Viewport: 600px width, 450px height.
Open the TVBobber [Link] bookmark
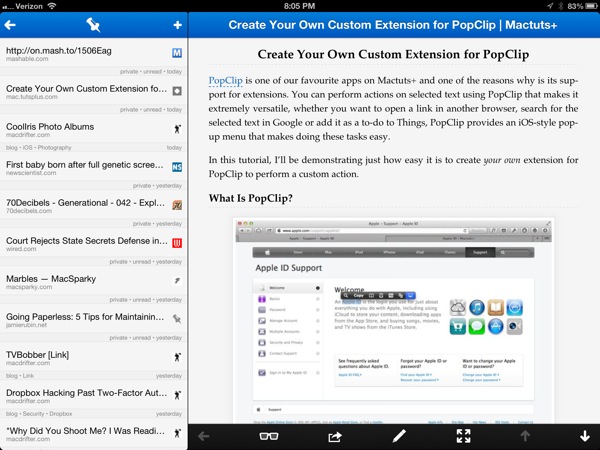coord(94,360)
